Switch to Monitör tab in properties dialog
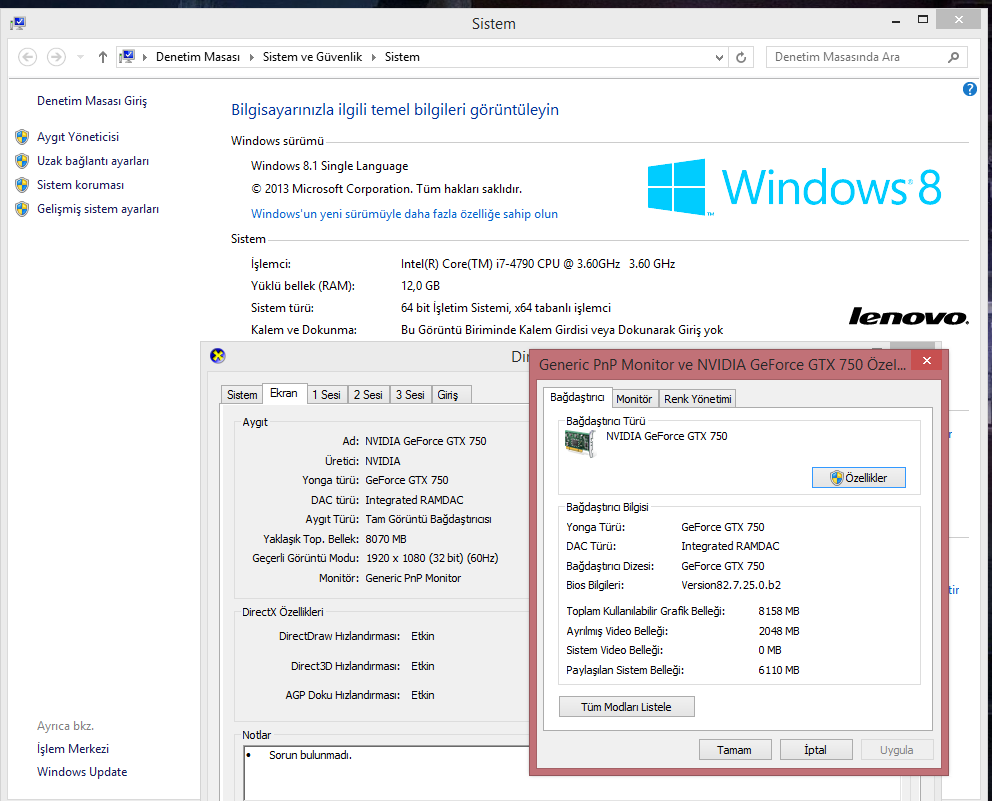Viewport: 992px width, 801px height. (x=635, y=399)
